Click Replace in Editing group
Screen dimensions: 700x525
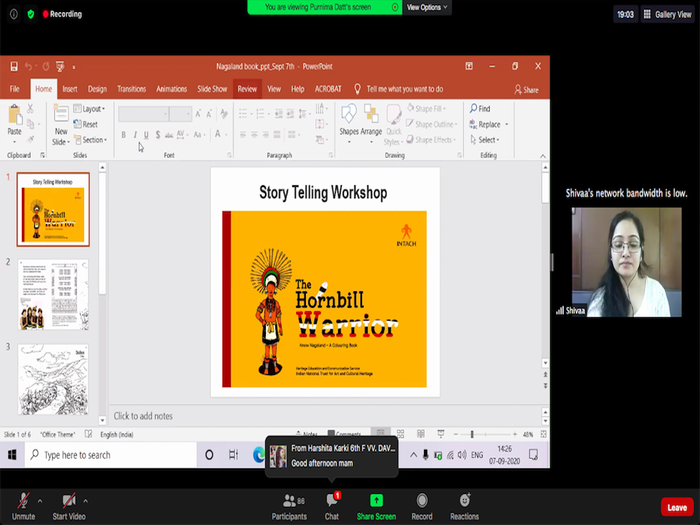click(489, 125)
